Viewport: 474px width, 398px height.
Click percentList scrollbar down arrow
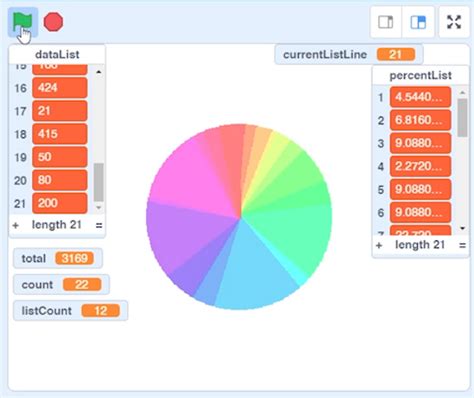pyautogui.click(x=462, y=228)
